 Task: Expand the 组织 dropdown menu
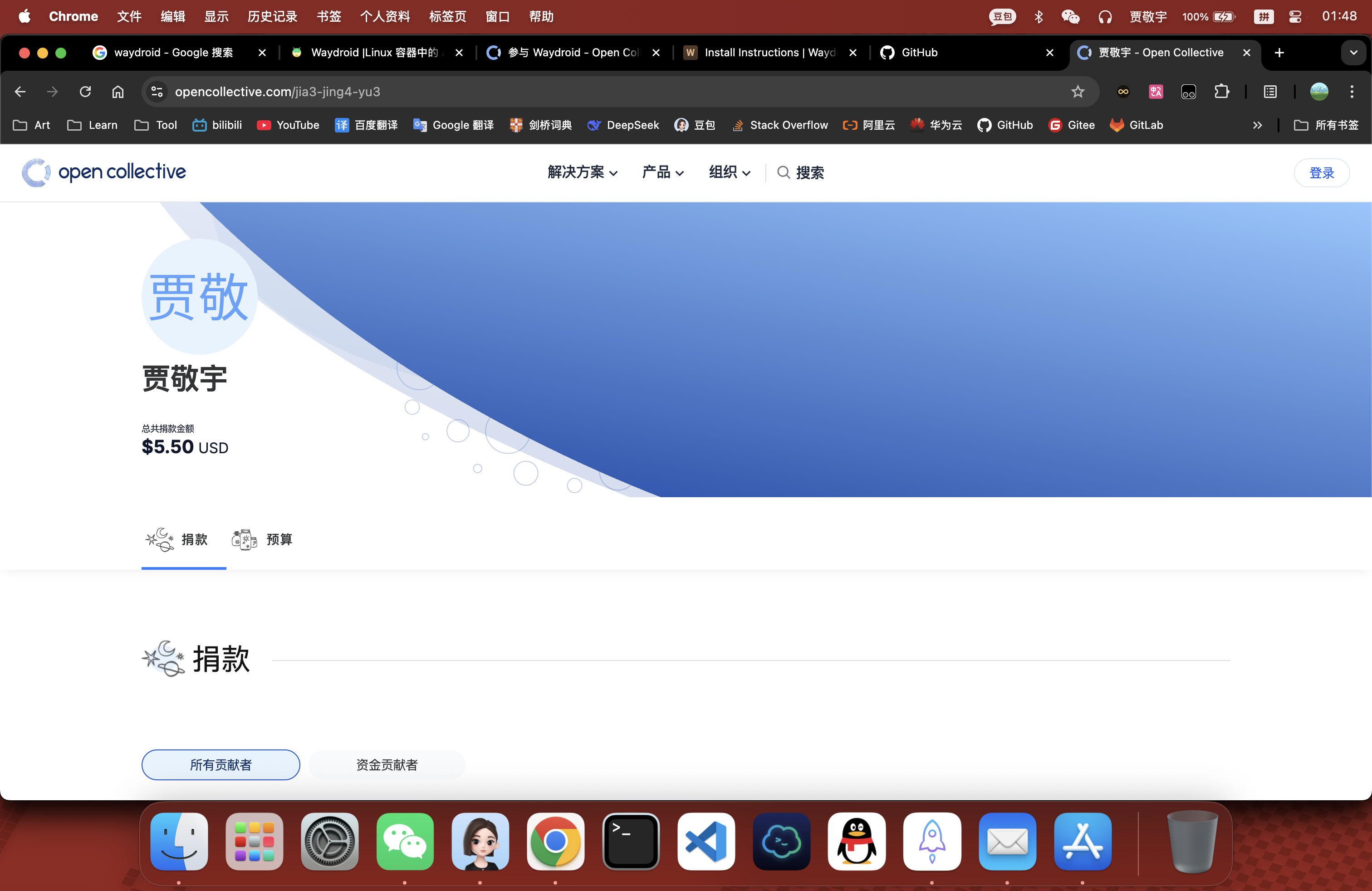tap(729, 172)
